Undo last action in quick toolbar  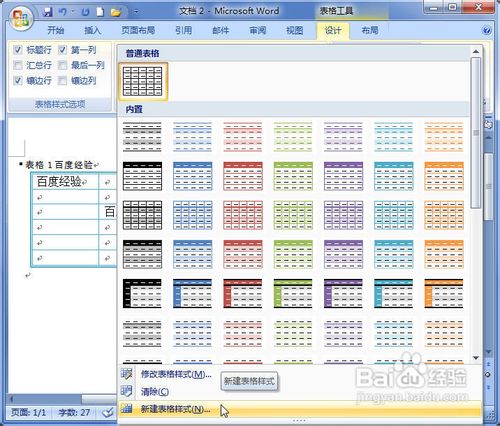click(x=62, y=12)
